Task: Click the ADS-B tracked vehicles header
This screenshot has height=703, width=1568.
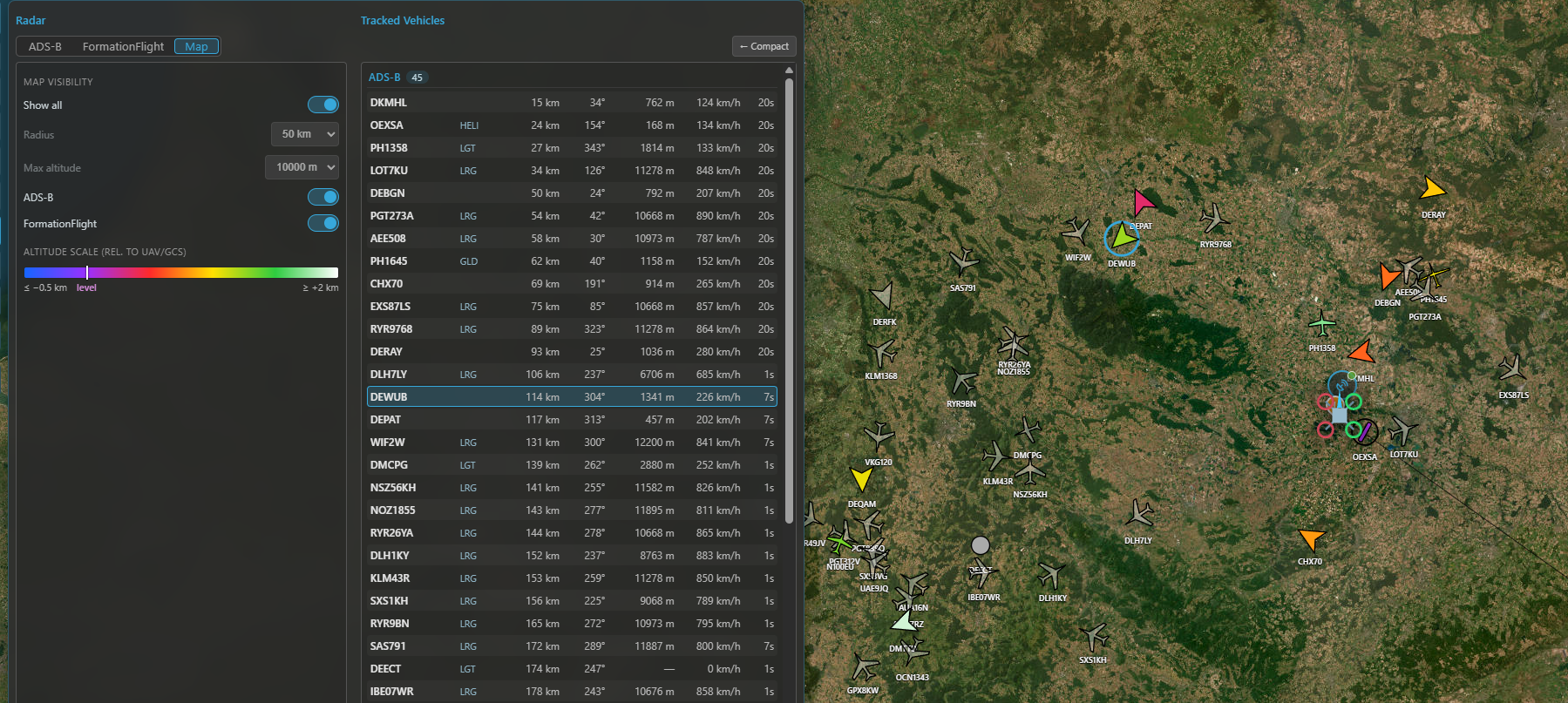Action: (384, 78)
